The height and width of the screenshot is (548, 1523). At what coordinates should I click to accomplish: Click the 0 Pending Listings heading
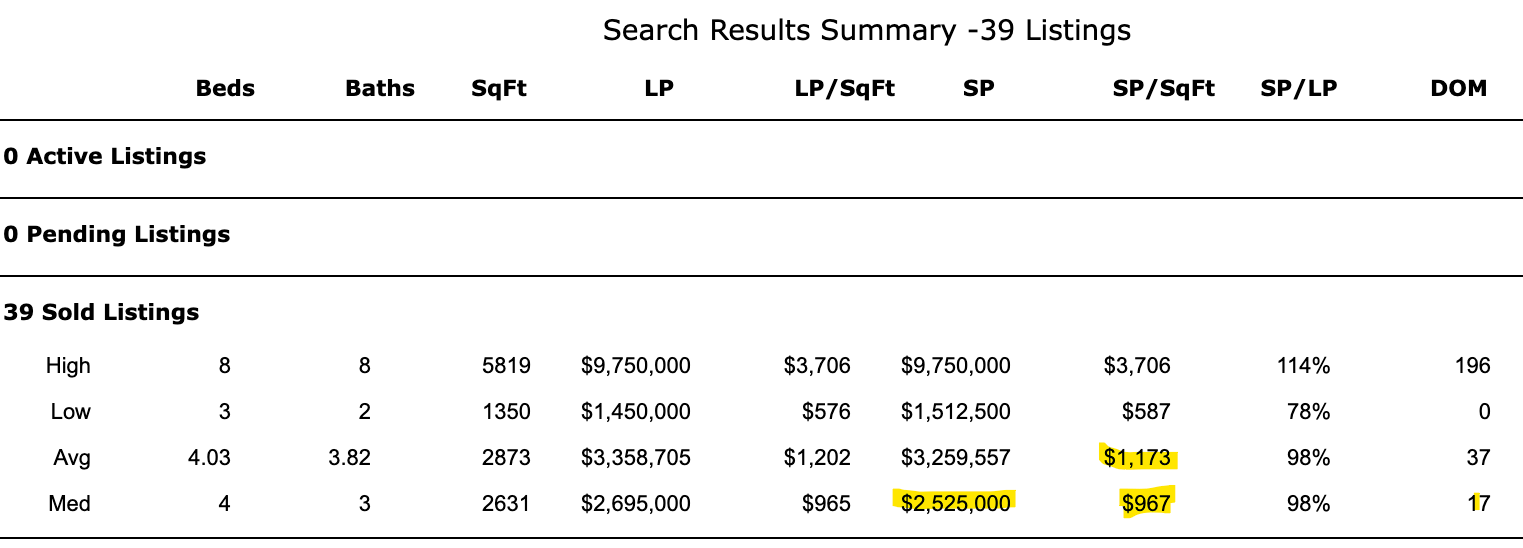click(116, 234)
